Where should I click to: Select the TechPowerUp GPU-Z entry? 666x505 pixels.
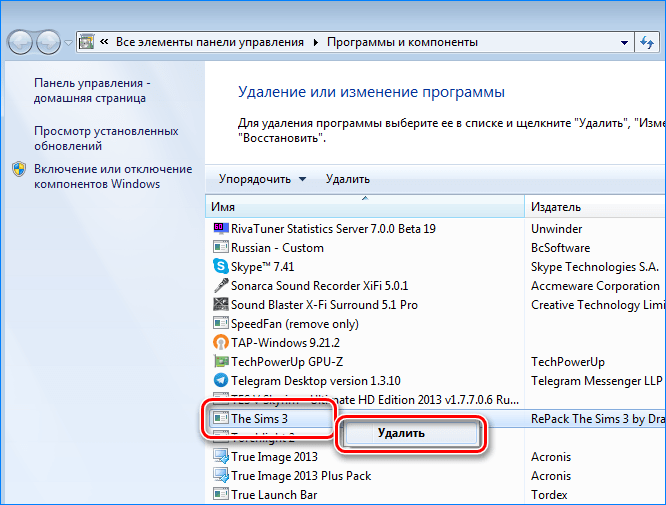click(287, 361)
